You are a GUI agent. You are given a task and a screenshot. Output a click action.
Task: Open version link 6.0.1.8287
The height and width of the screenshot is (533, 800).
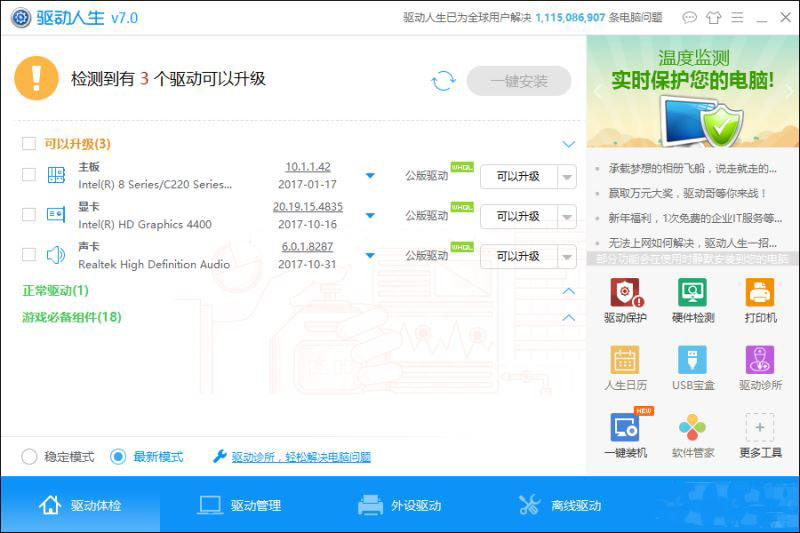pyautogui.click(x=307, y=247)
